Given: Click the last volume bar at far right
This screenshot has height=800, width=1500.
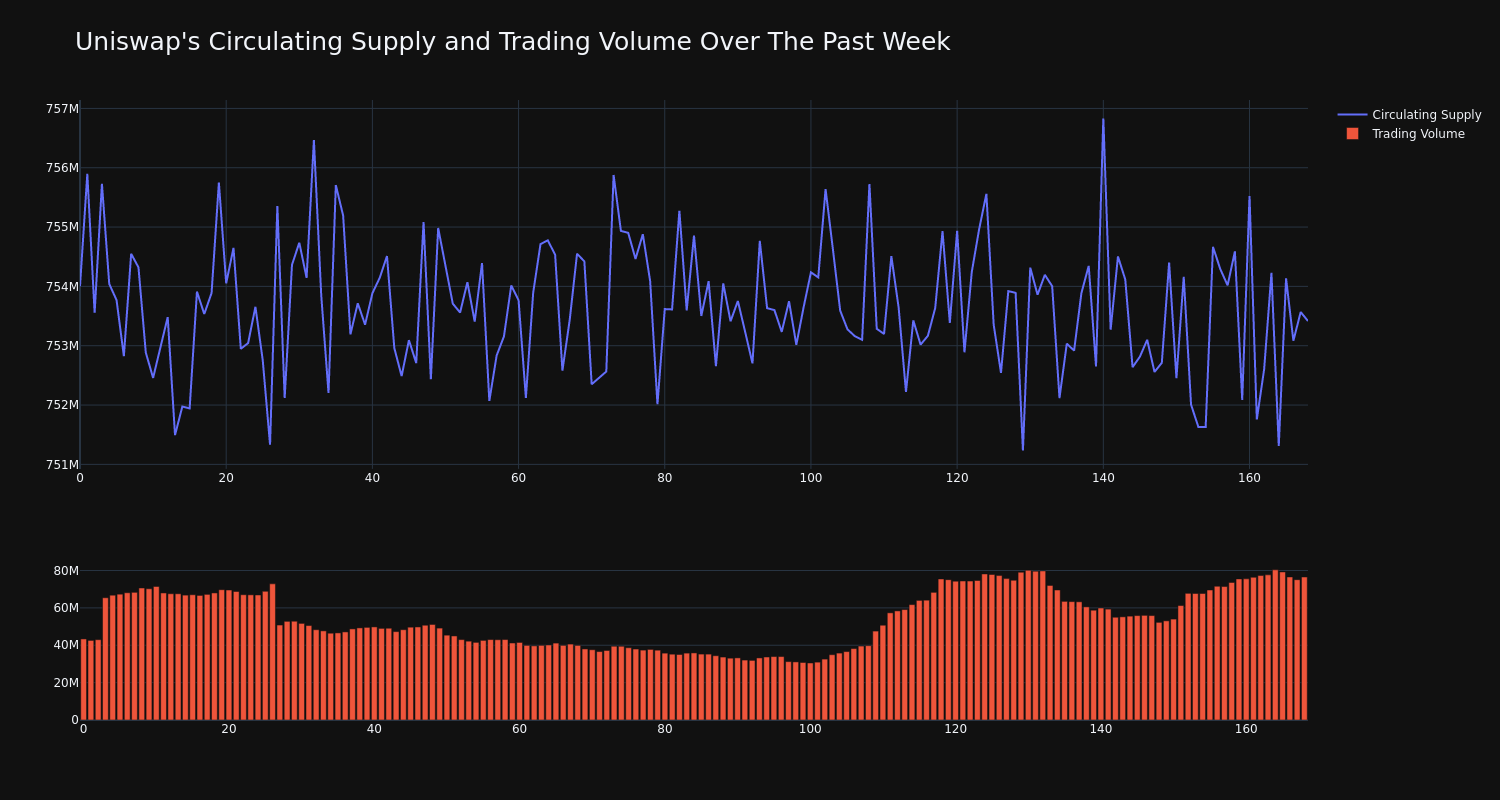Looking at the screenshot, I should (x=1304, y=648).
